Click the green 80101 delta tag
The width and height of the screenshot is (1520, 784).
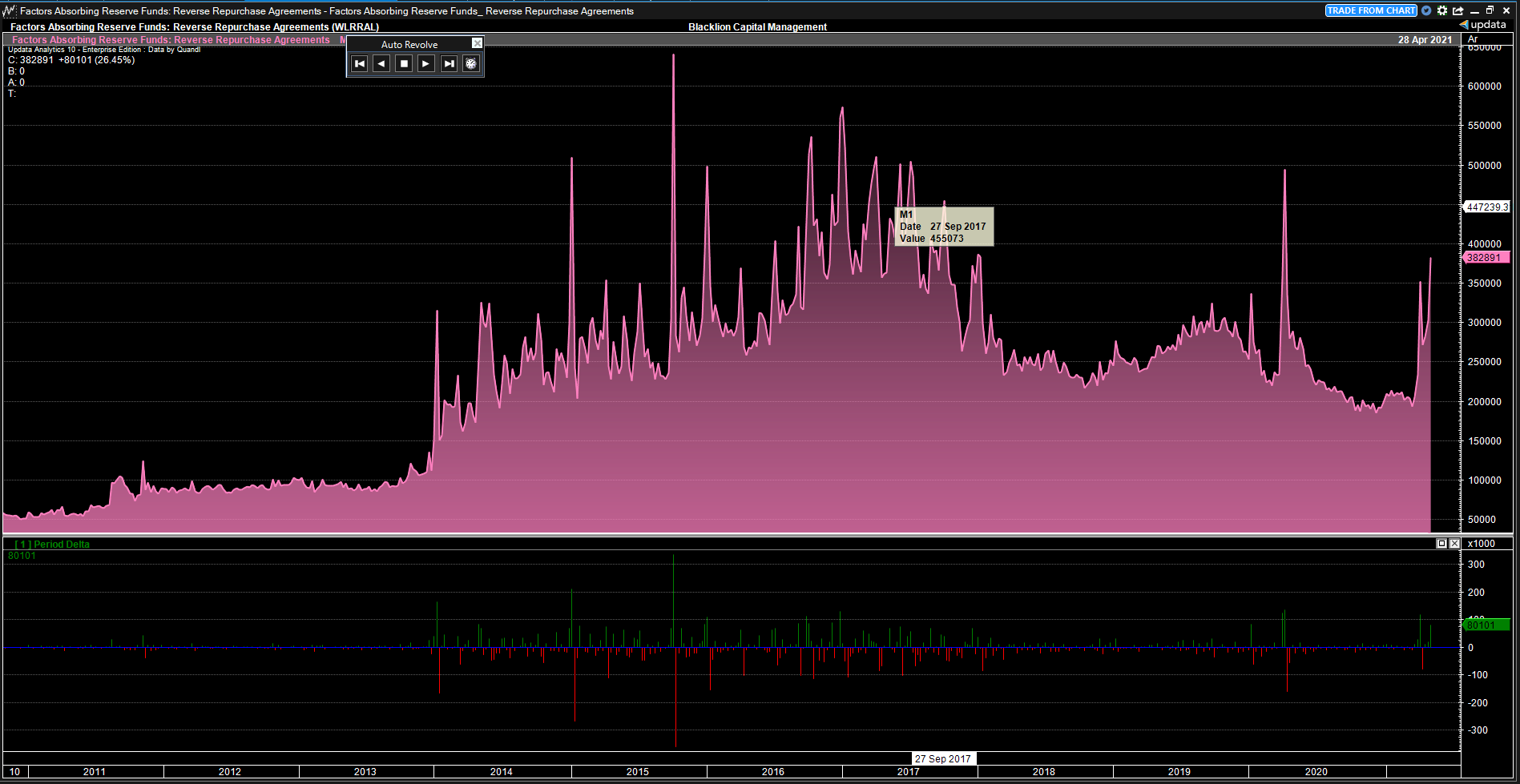(x=1486, y=625)
